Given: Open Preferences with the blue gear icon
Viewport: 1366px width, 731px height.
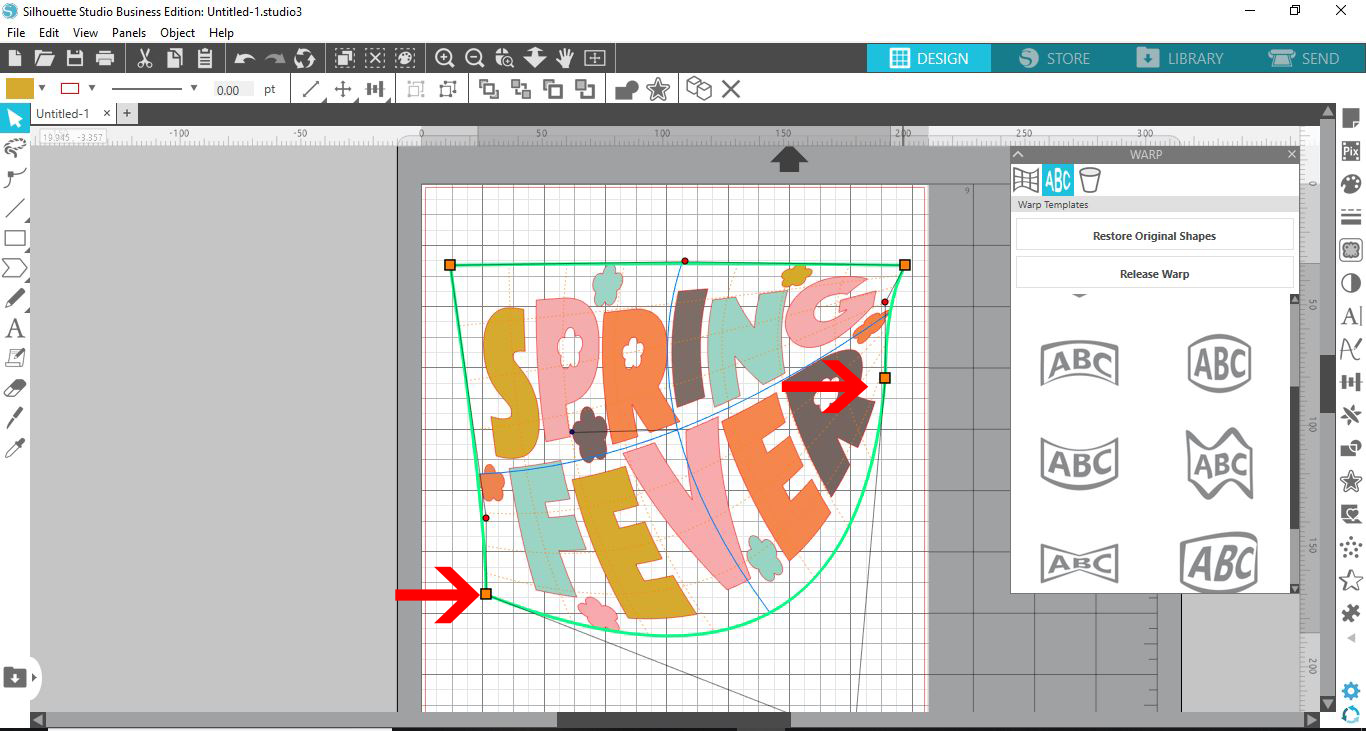Looking at the screenshot, I should 1351,691.
